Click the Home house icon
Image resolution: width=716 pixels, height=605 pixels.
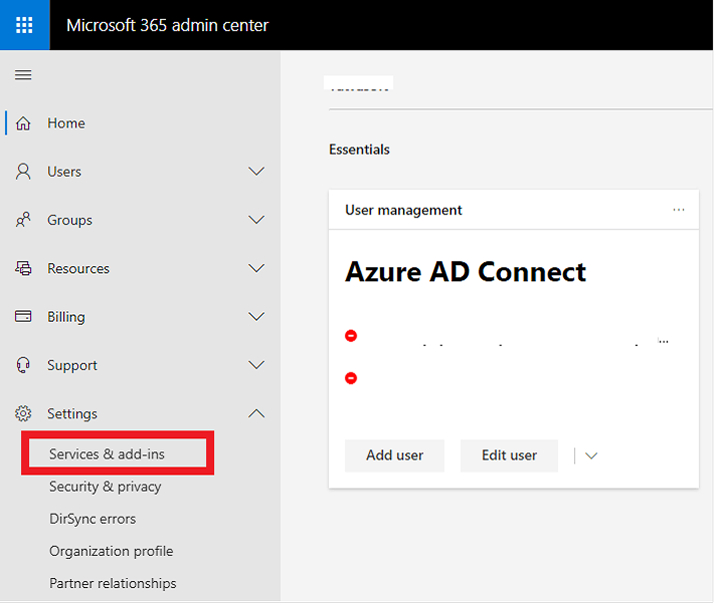[23, 123]
